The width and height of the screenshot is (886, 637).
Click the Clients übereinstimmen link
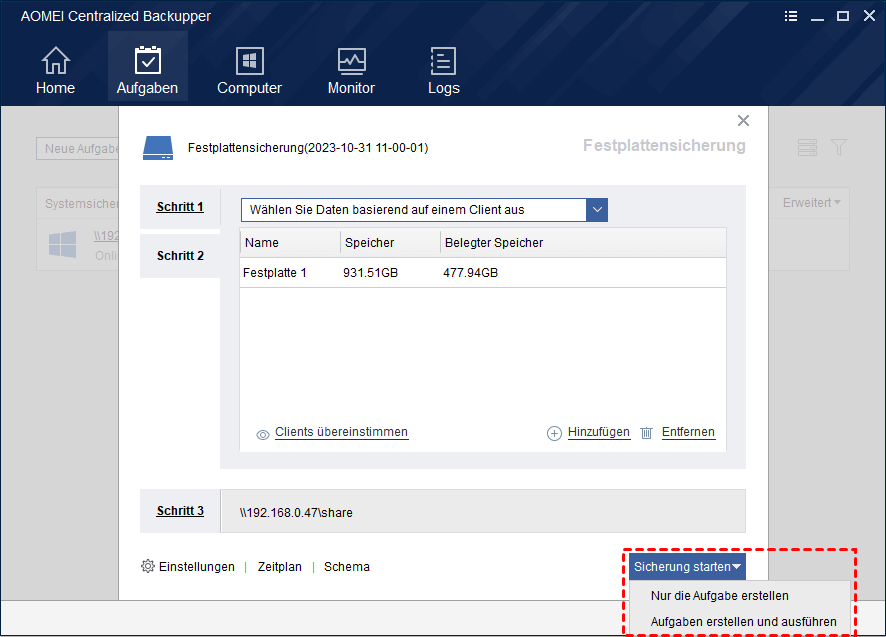(341, 432)
